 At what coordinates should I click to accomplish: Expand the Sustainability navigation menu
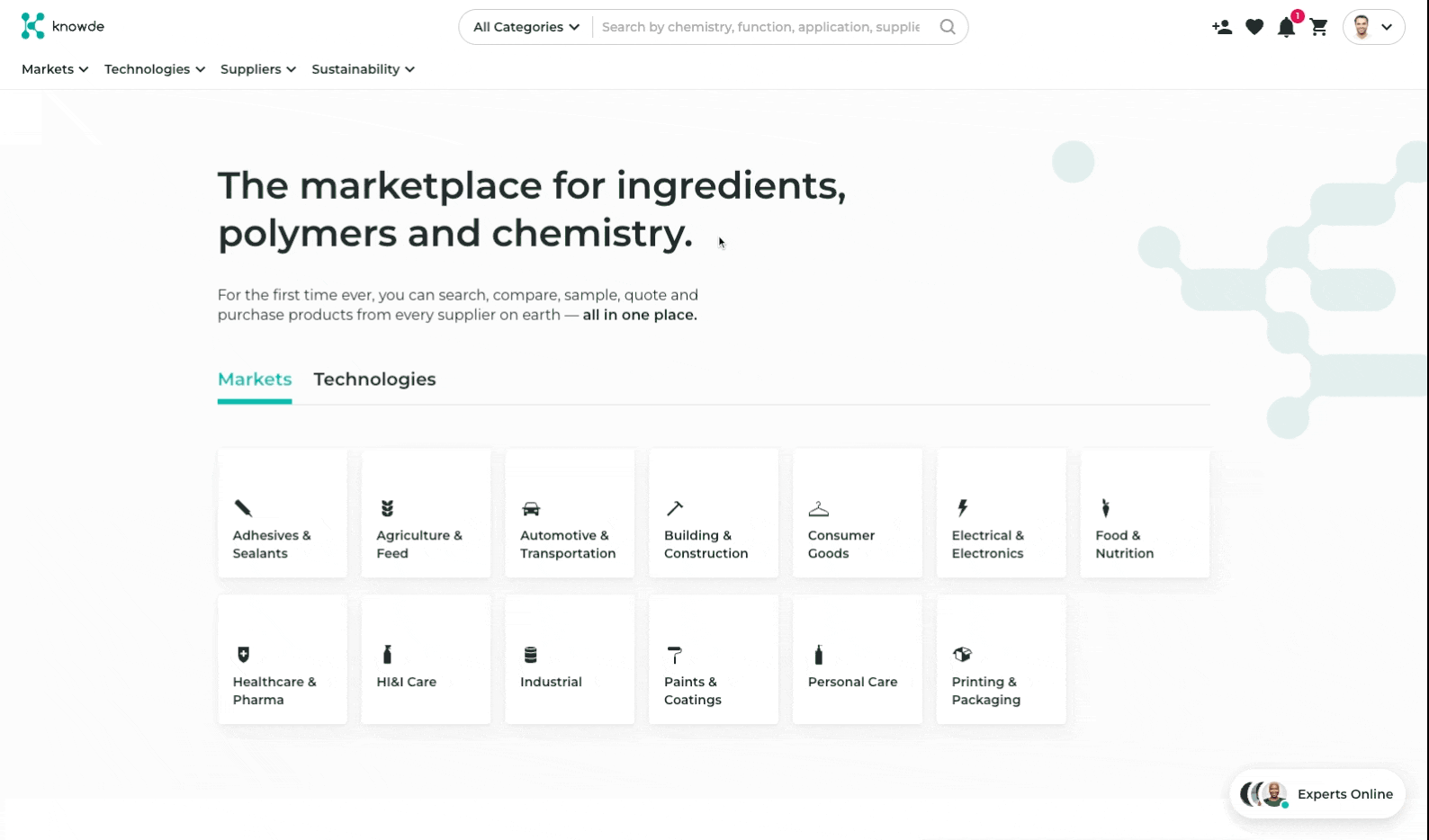[364, 69]
